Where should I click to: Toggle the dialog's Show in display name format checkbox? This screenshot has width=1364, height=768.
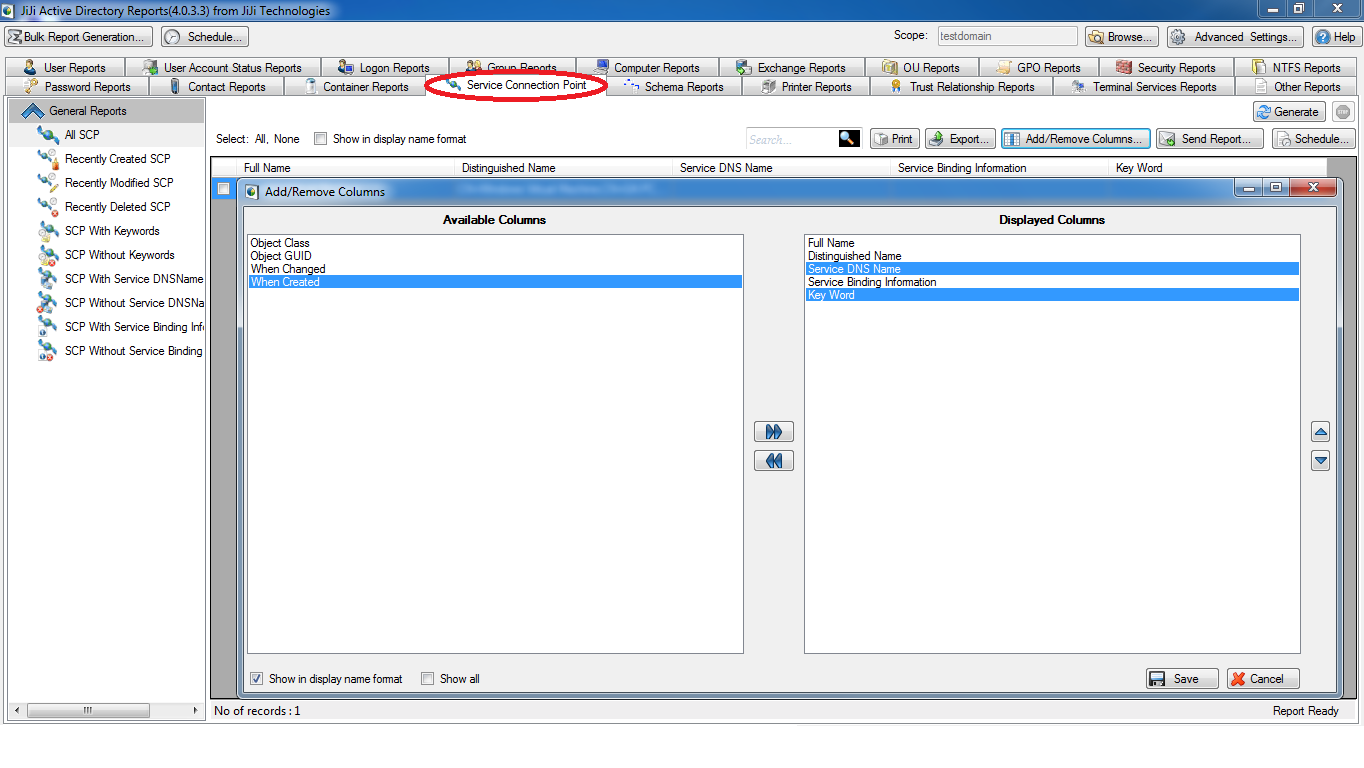[257, 679]
